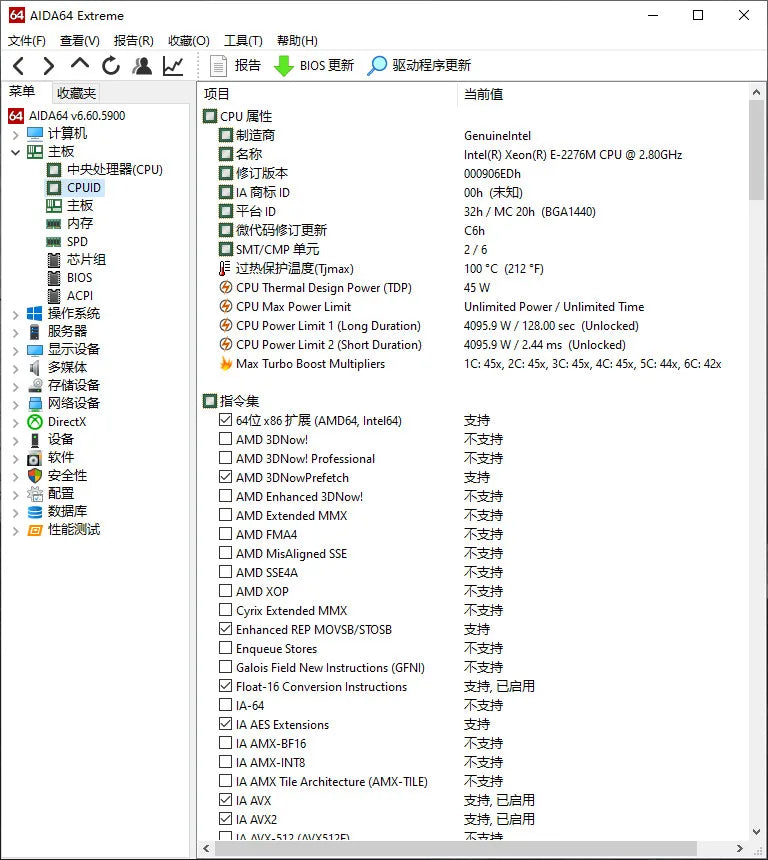Viewport: 768px width, 860px height.
Task: Click the magnifier 驱动程序更新 icon
Action: pyautogui.click(x=377, y=66)
